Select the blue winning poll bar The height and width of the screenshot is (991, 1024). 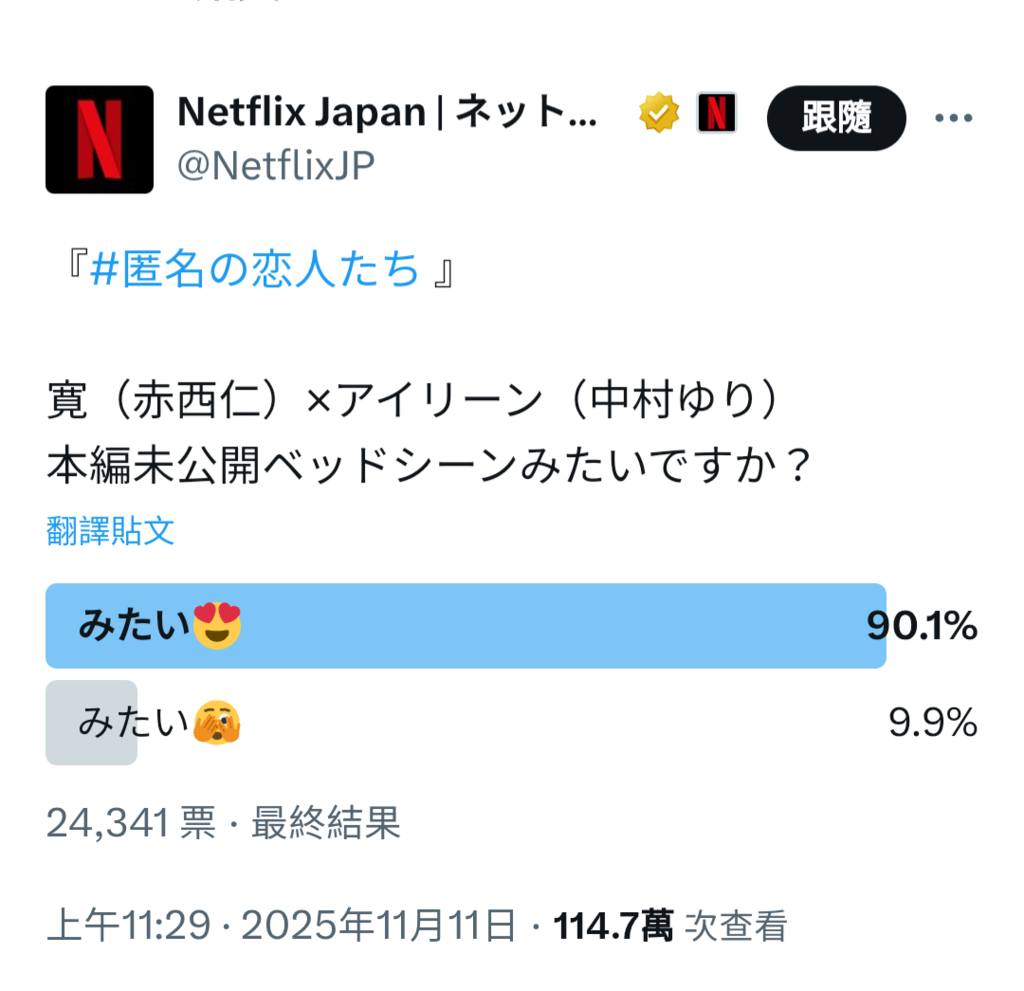click(x=465, y=626)
